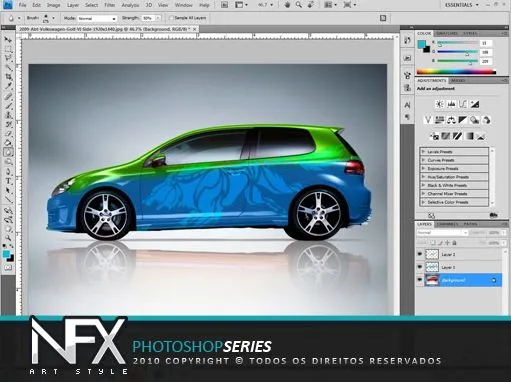Open the Character panel from dock
Screen dimensions: 511x382
pos(407,105)
